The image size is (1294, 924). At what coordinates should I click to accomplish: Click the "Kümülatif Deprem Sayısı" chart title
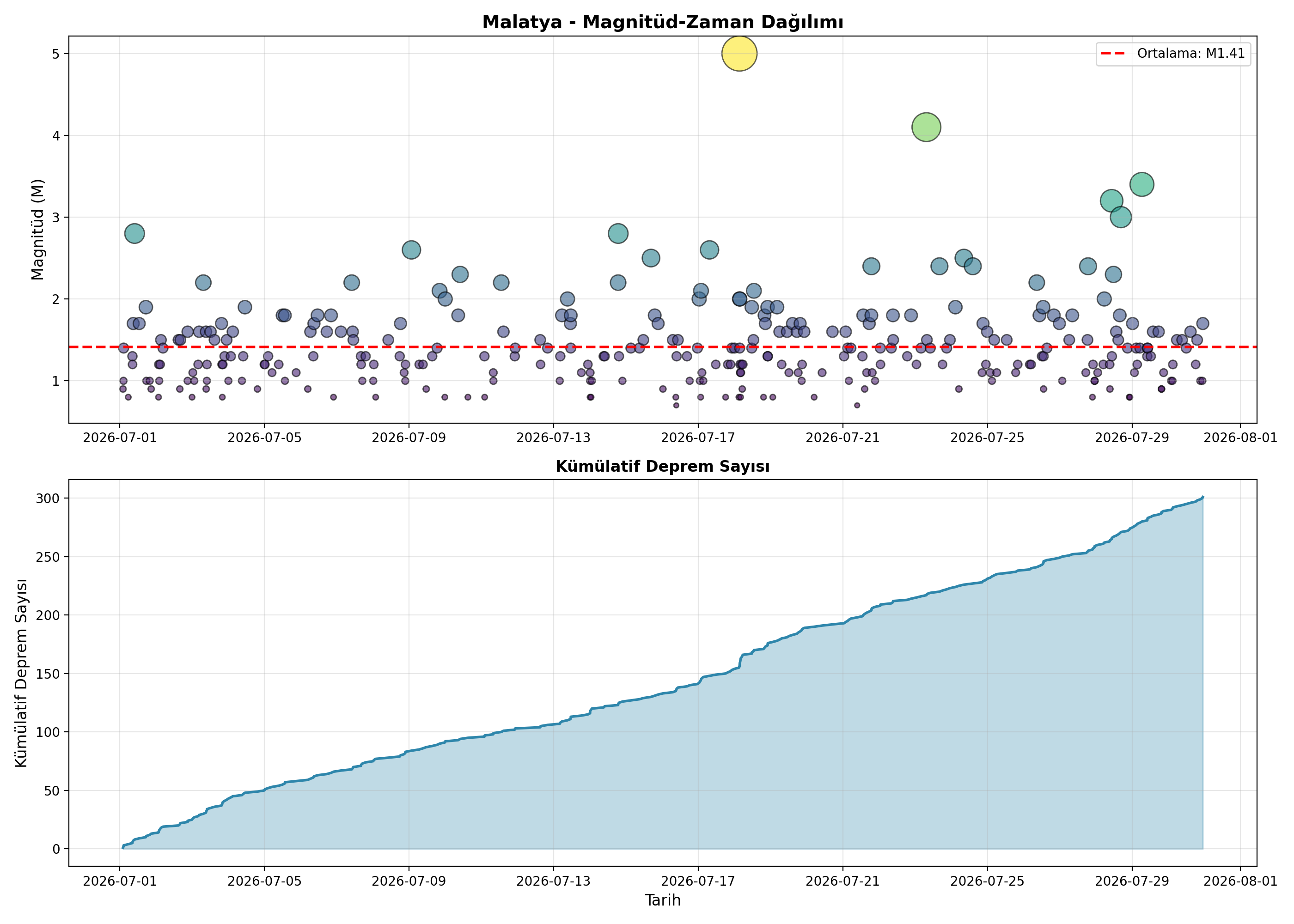pyautogui.click(x=662, y=467)
